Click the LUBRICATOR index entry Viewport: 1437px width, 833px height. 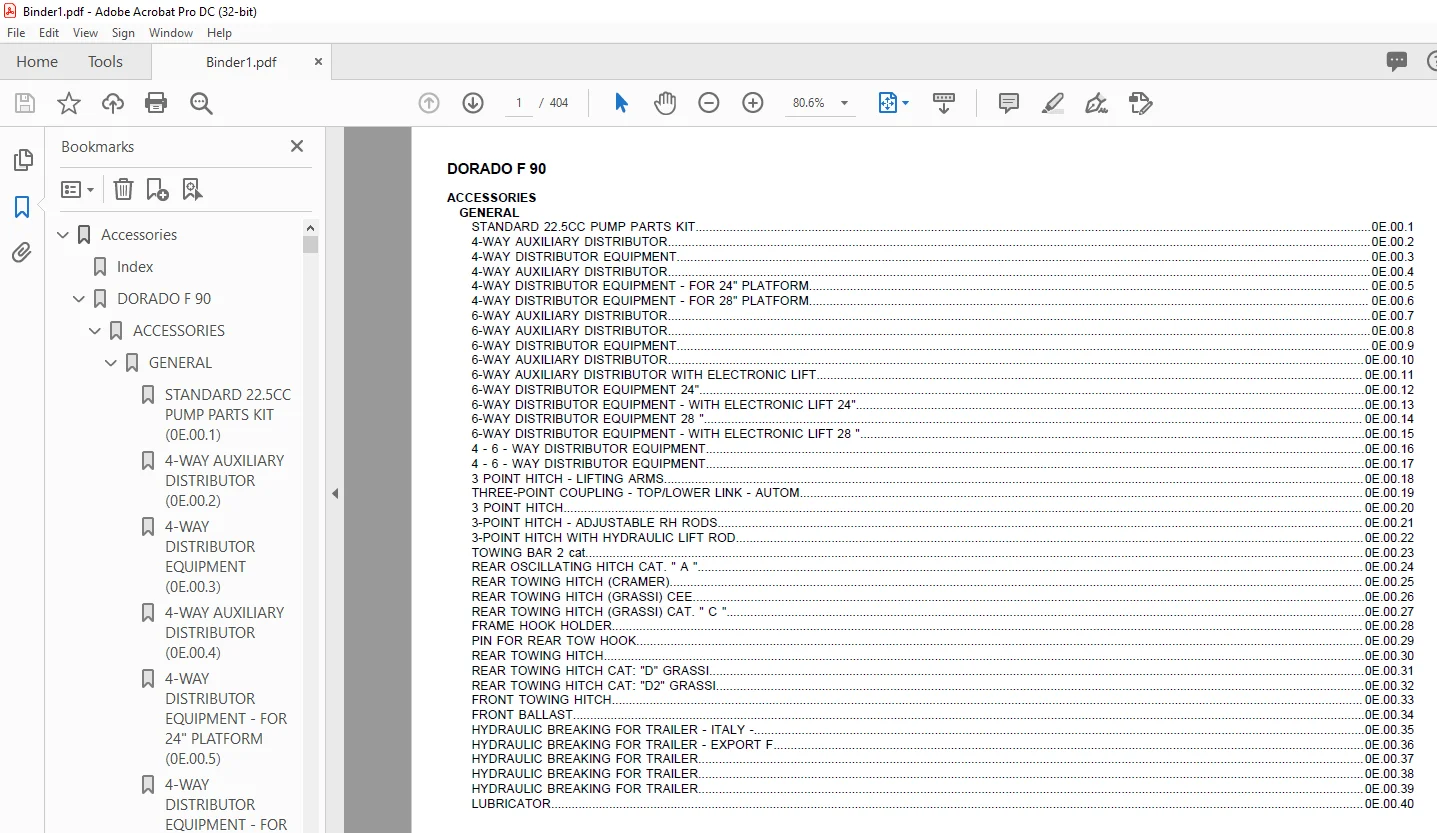click(942, 804)
